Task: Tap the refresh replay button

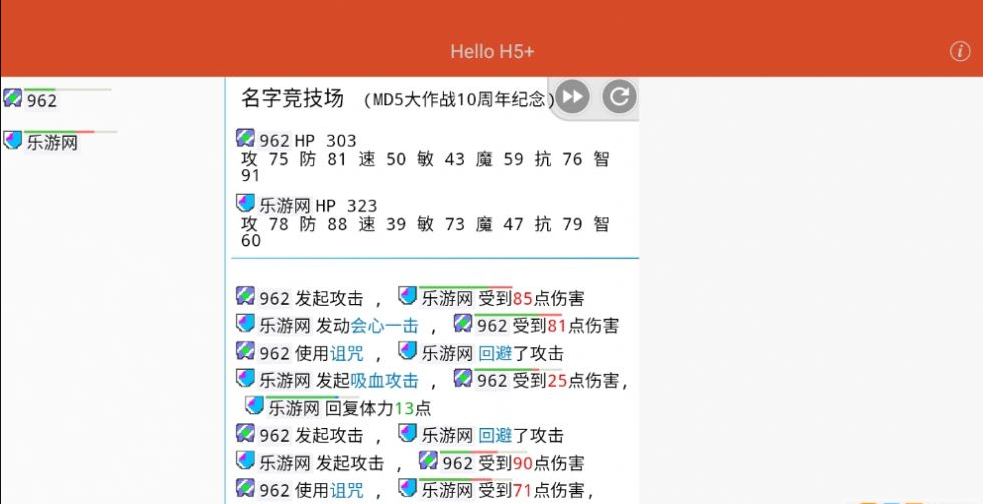Action: (619, 97)
